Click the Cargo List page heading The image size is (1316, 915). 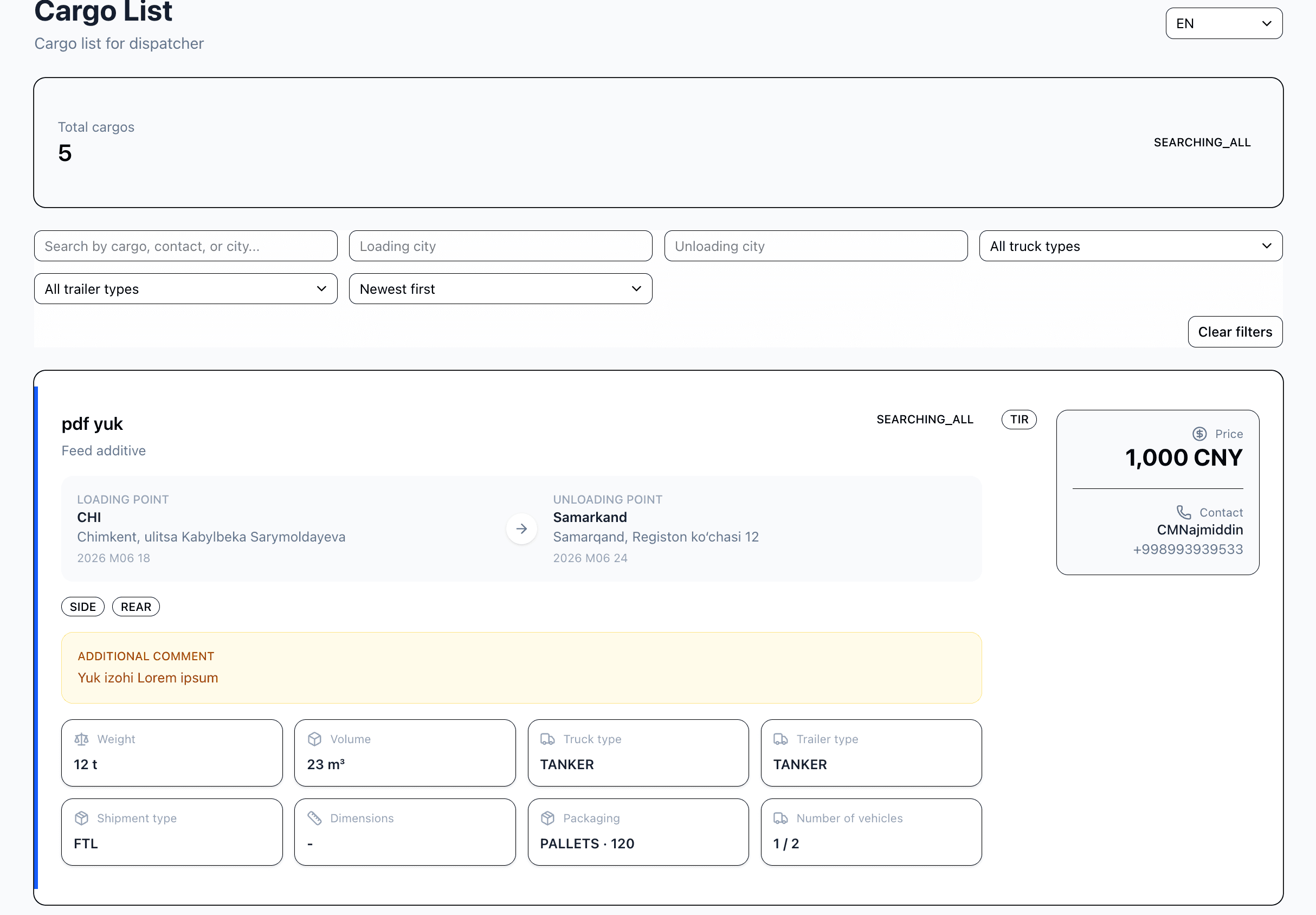coord(103,10)
